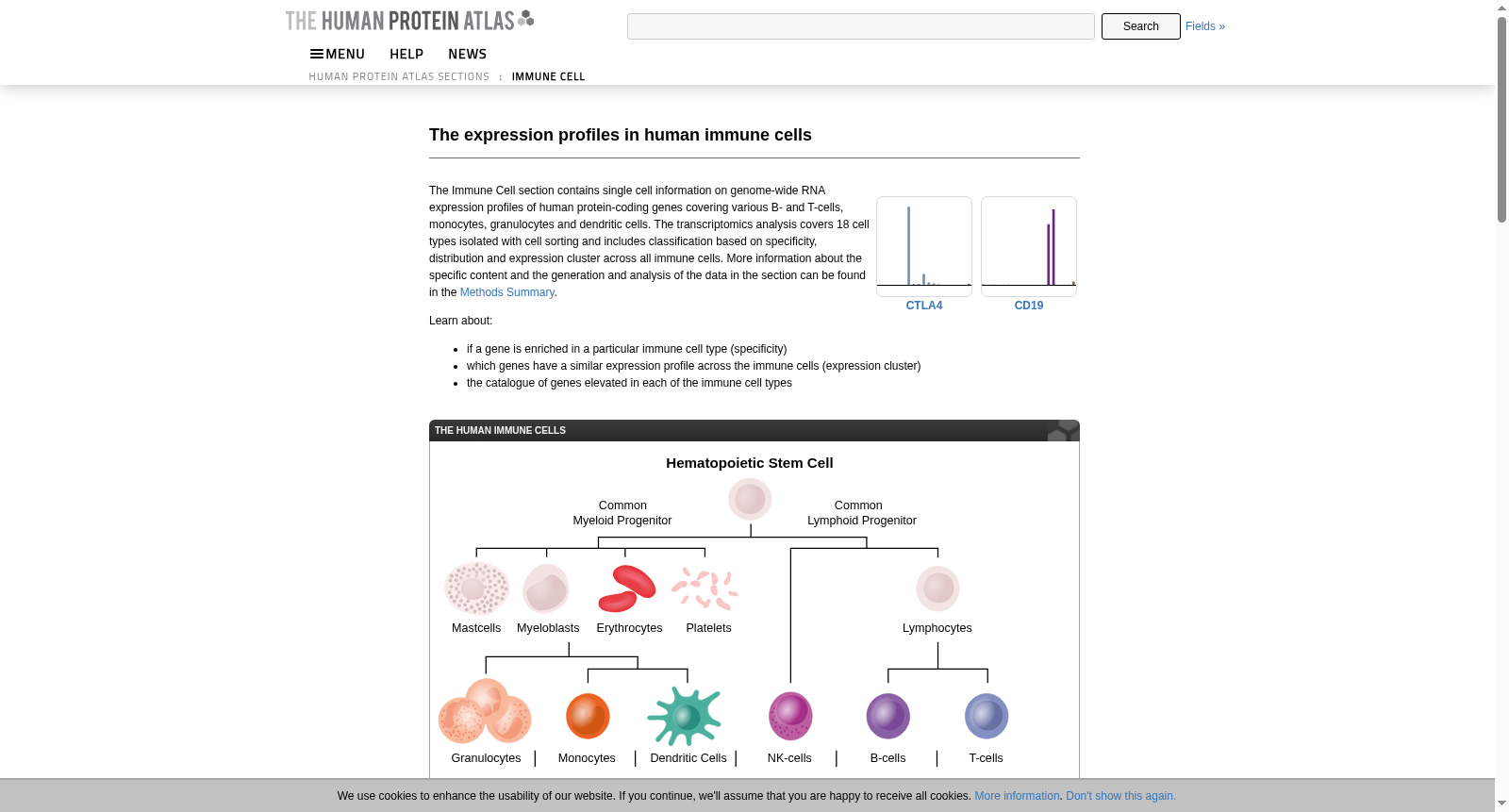Open the HELP menu item
Viewport: 1509px width, 812px height.
[406, 54]
